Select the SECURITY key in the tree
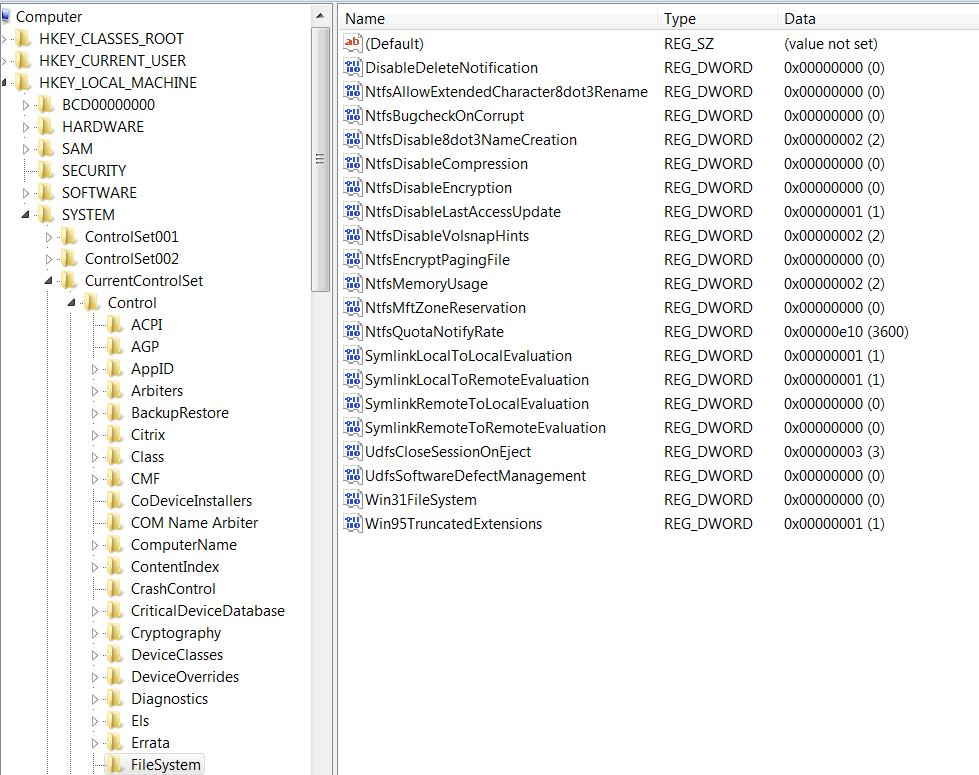The width and height of the screenshot is (979, 775). [x=93, y=171]
